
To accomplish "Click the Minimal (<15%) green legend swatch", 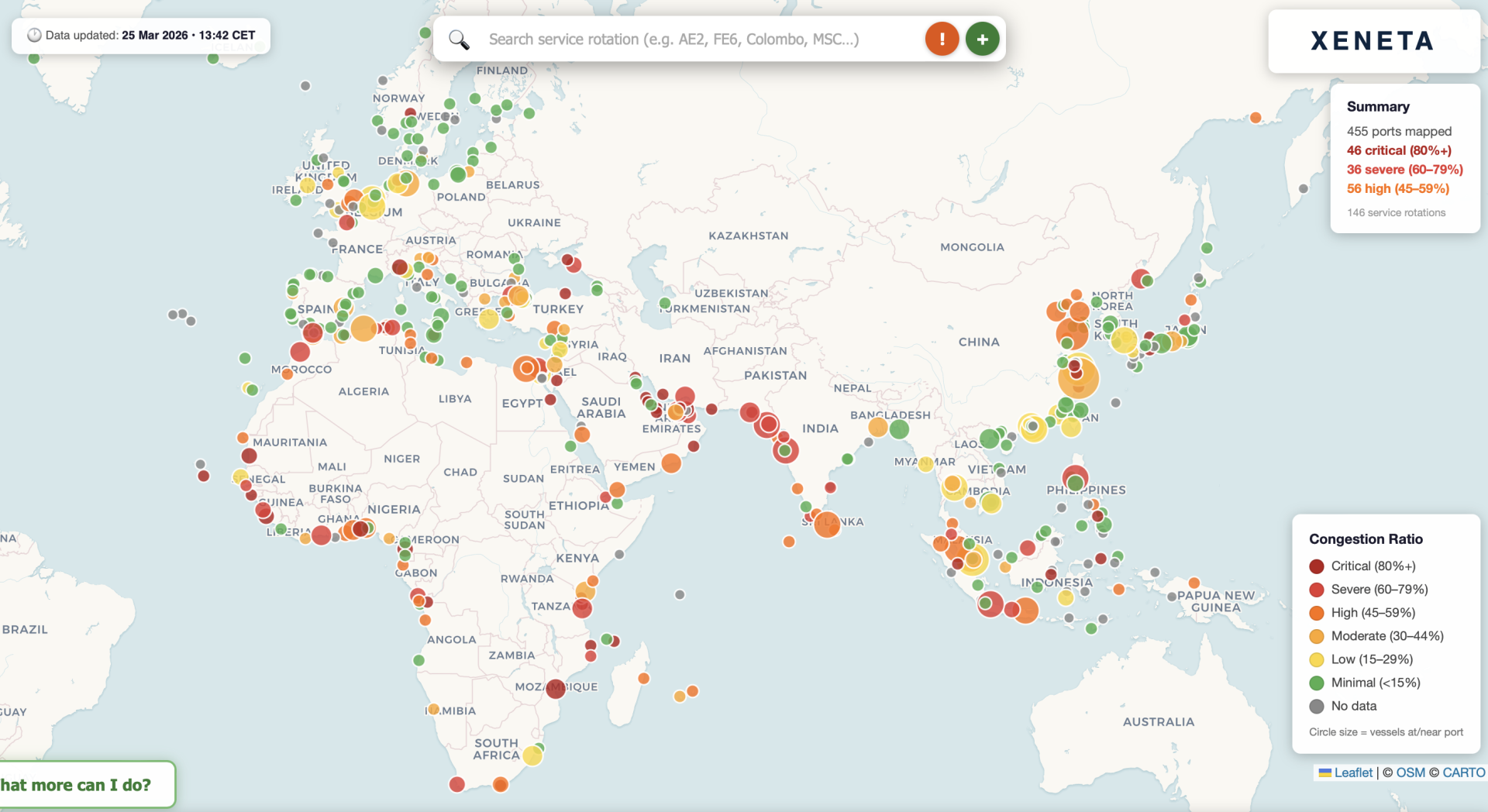I will click(x=1316, y=683).
